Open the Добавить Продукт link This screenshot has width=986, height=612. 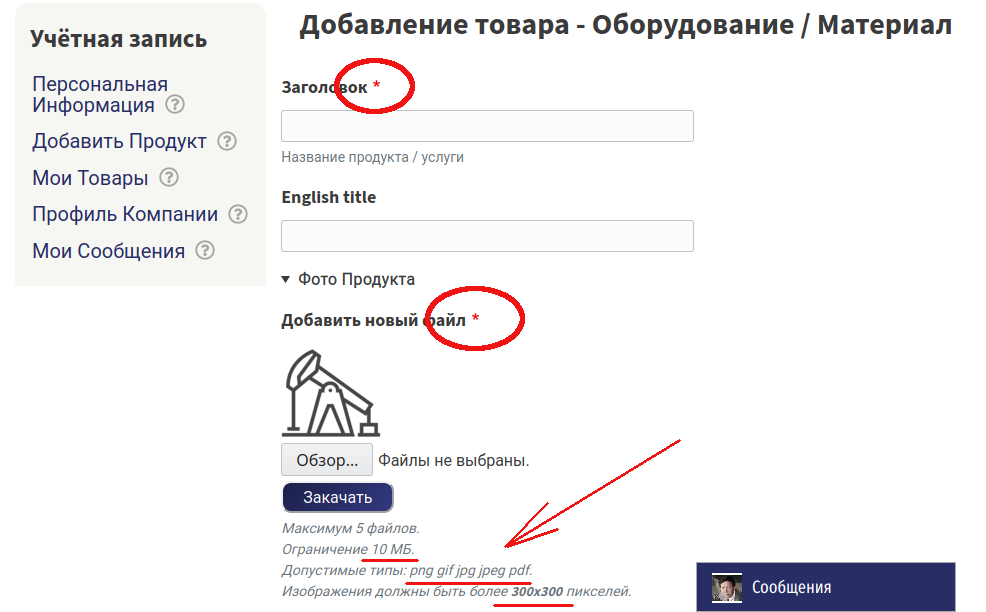[x=119, y=141]
